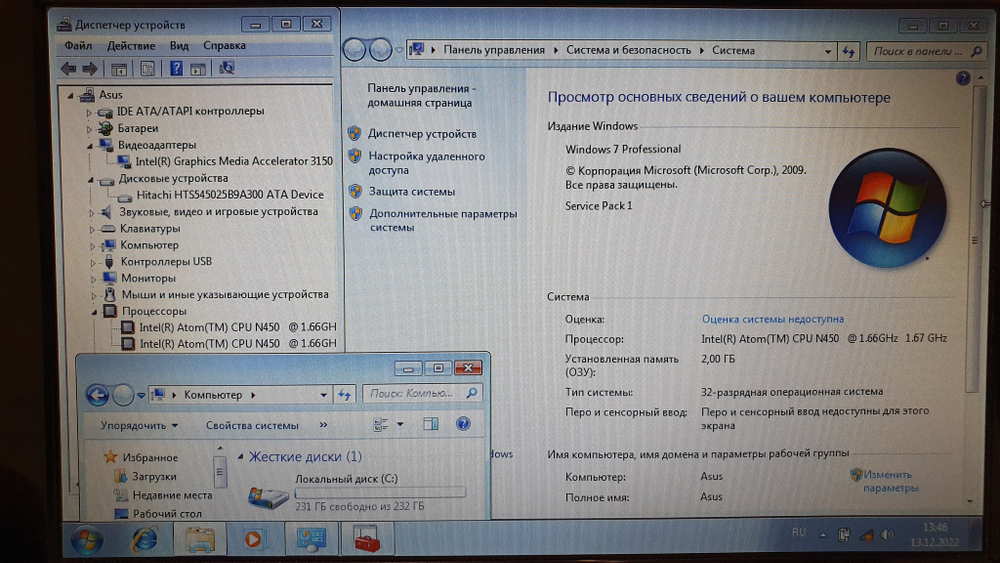This screenshot has width=1000, height=563.
Task: Expand Батареи node in device tree
Action: coord(89,129)
